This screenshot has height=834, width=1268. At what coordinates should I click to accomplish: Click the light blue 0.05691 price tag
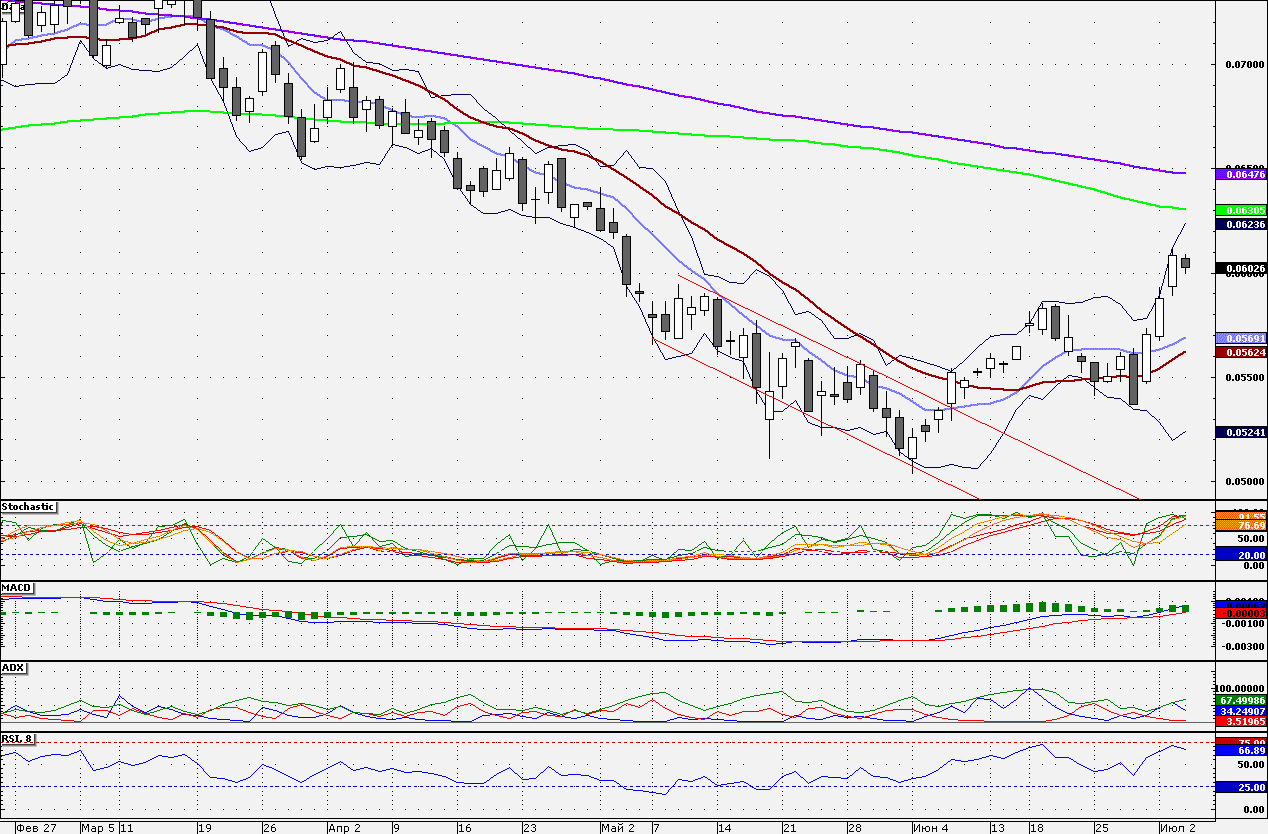coord(1241,338)
